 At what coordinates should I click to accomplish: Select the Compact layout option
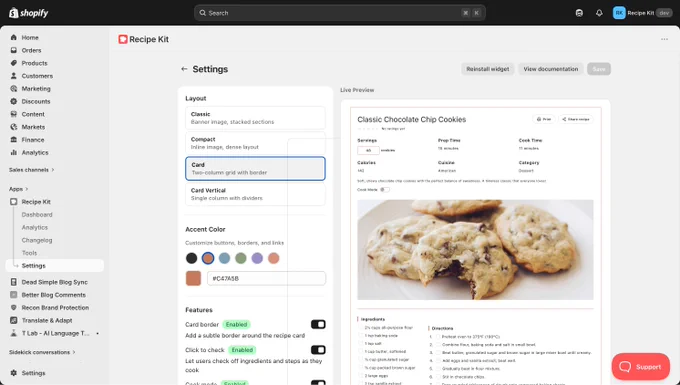tap(255, 143)
